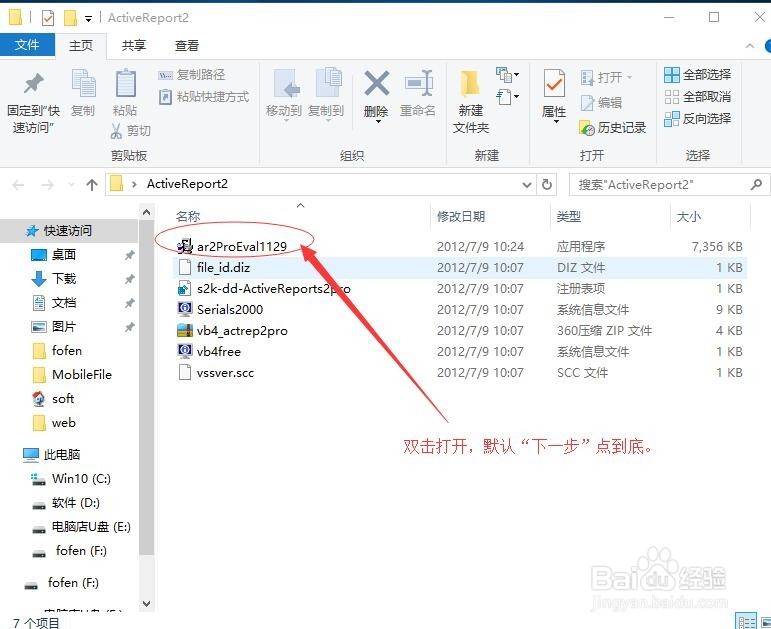The height and width of the screenshot is (629, 771).
Task: Open Desktop (桌面) in the sidebar
Action: pyautogui.click(x=54, y=255)
